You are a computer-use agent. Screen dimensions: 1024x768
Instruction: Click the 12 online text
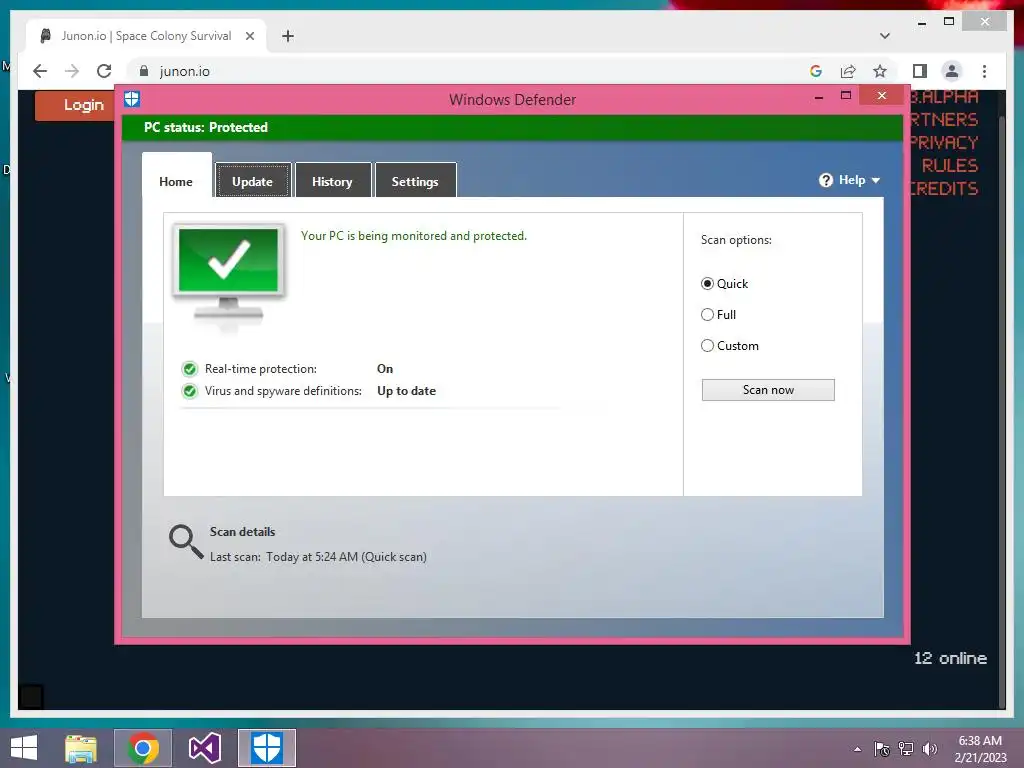[950, 658]
